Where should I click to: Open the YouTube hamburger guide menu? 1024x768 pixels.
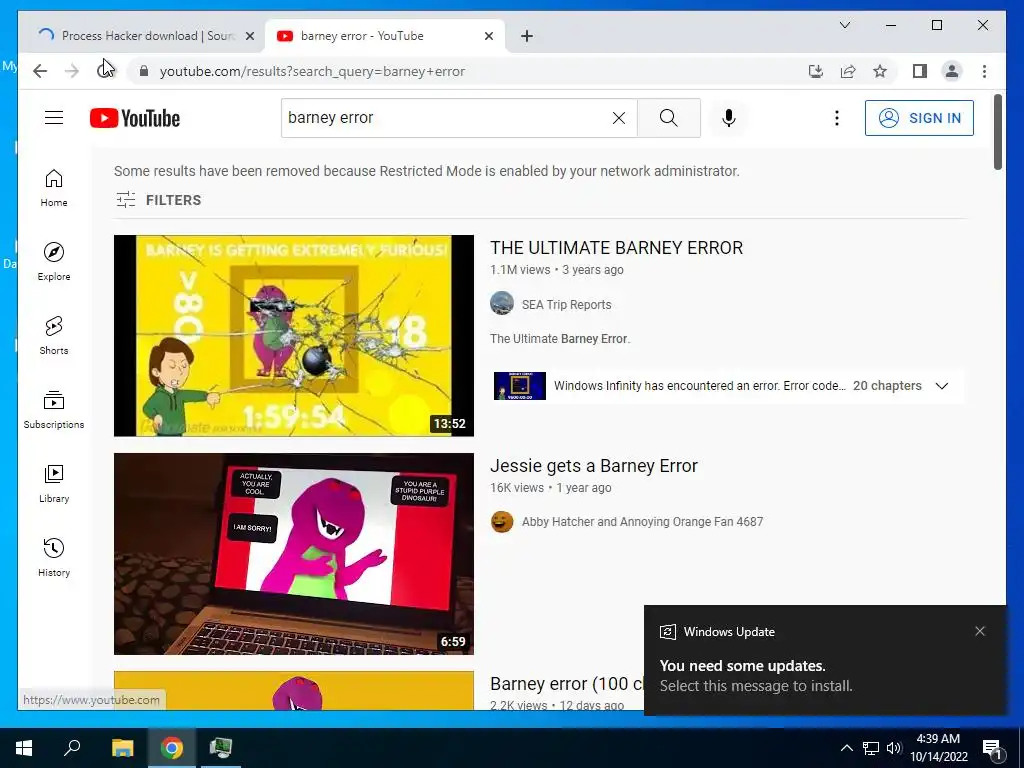click(54, 118)
